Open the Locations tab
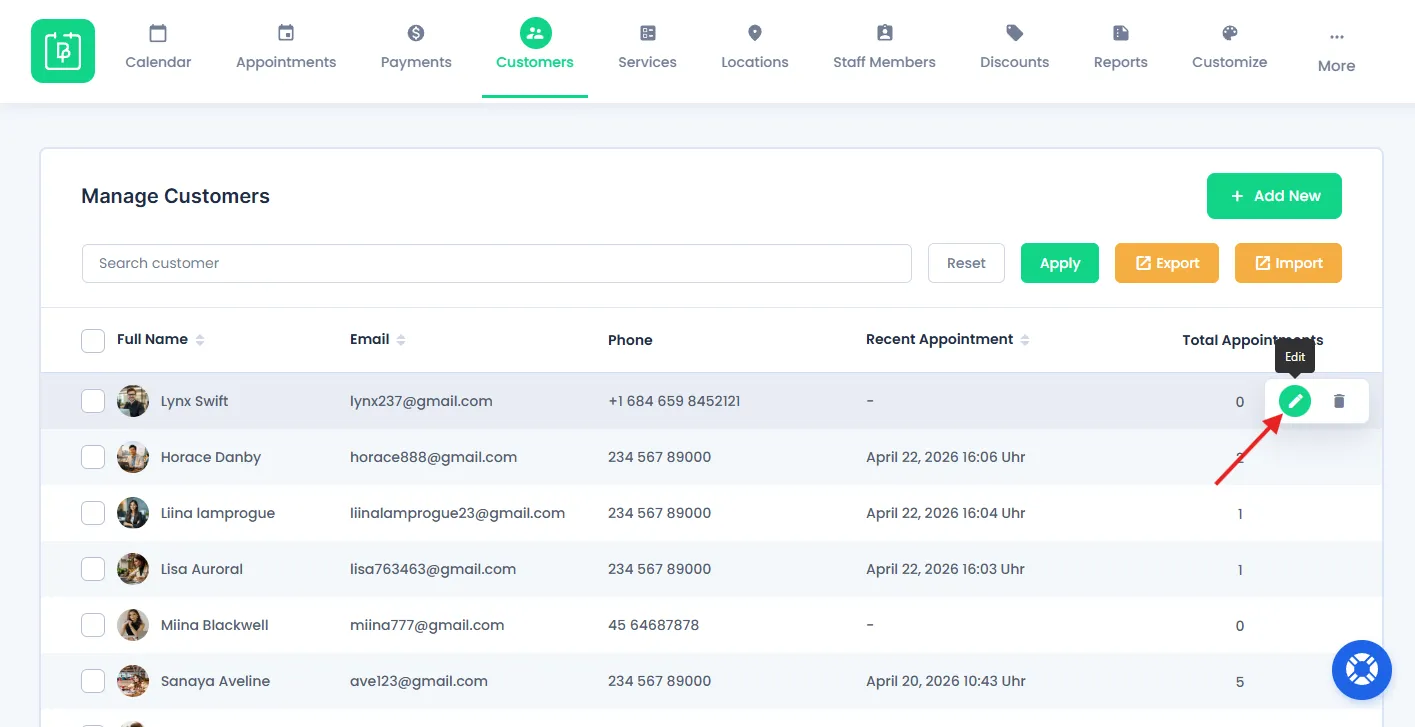 pos(755,48)
